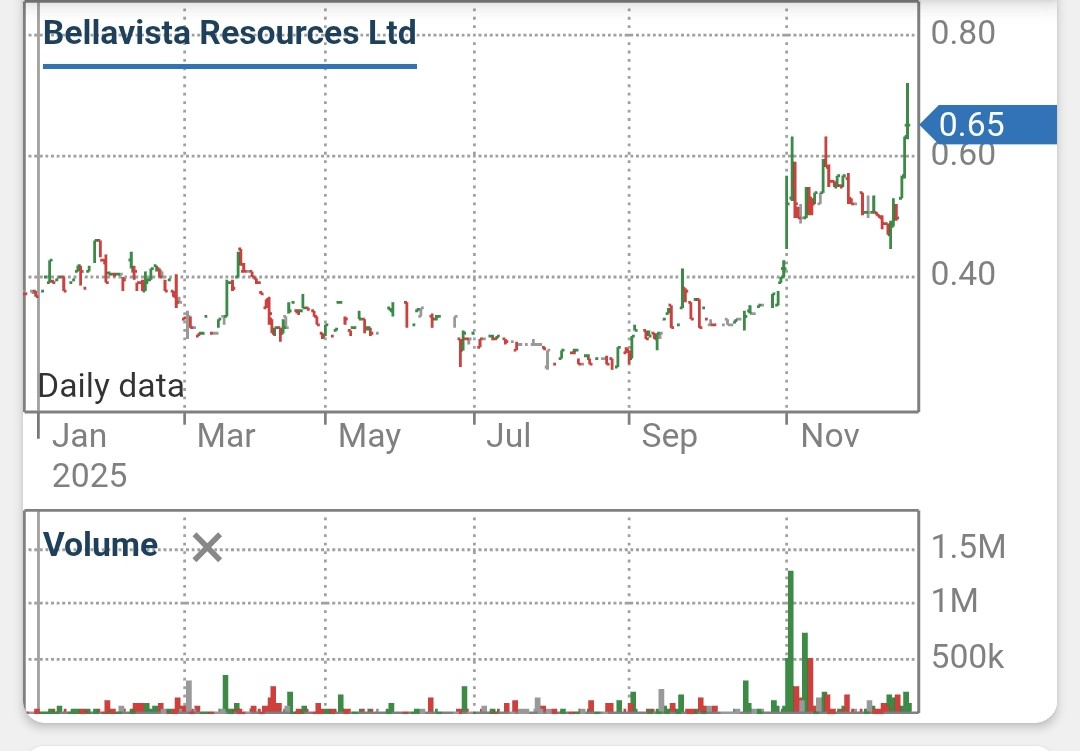This screenshot has height=751, width=1080.
Task: Click the tallest green volume bar in November
Action: 790,641
